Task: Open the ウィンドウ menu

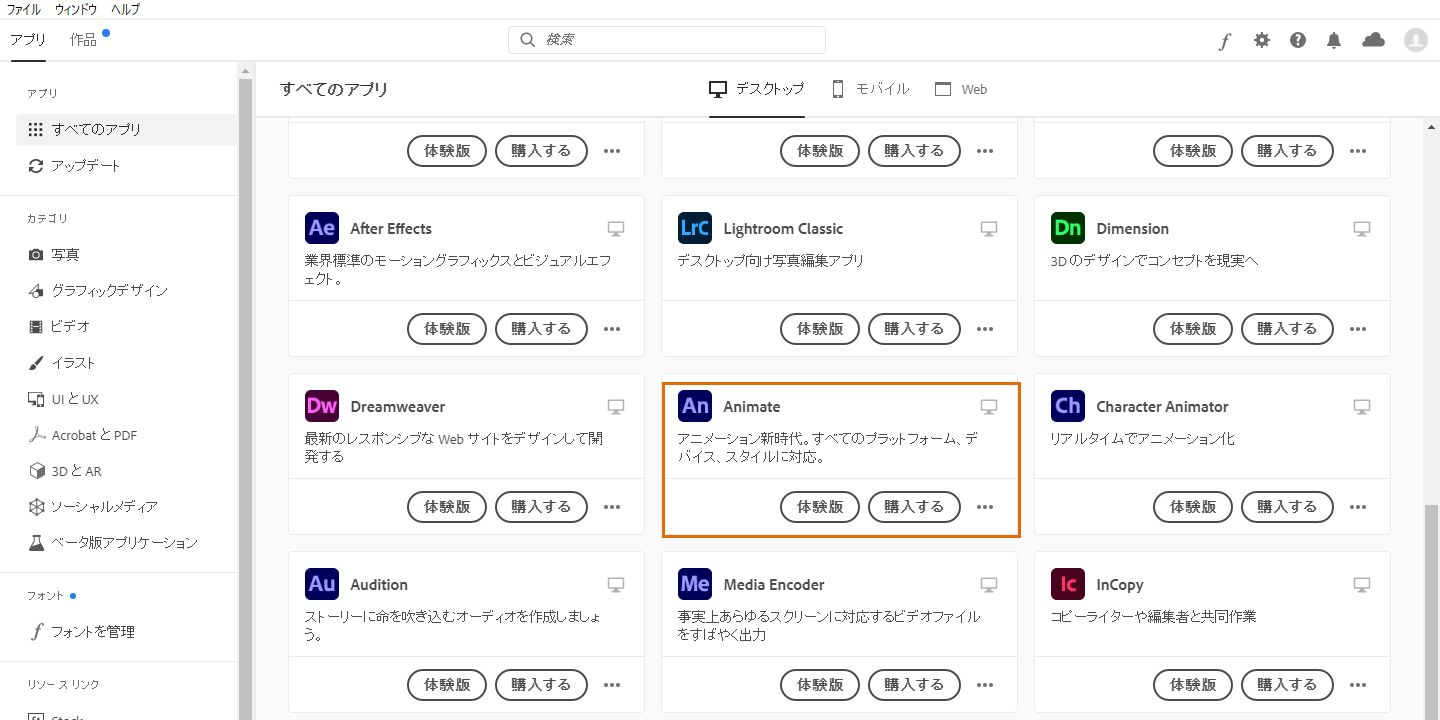Action: tap(76, 9)
